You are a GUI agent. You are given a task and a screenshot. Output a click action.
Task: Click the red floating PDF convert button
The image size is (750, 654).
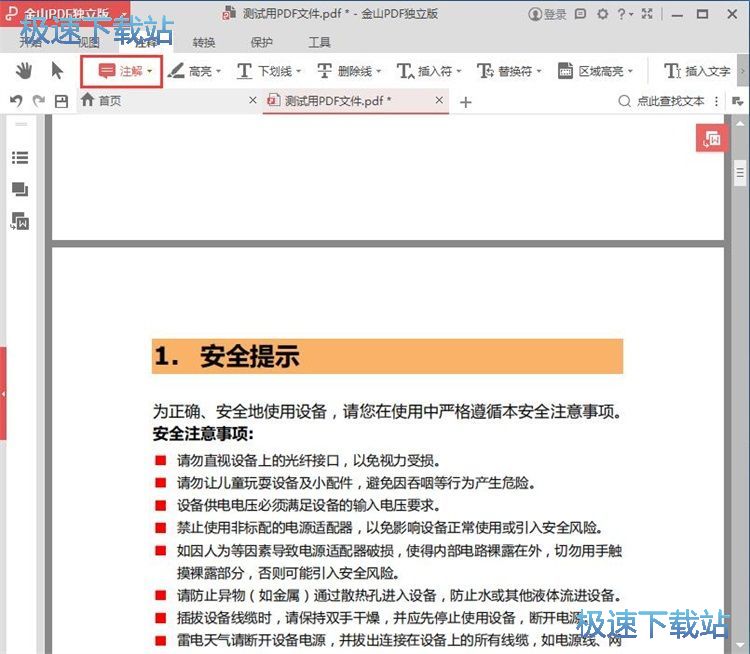712,139
